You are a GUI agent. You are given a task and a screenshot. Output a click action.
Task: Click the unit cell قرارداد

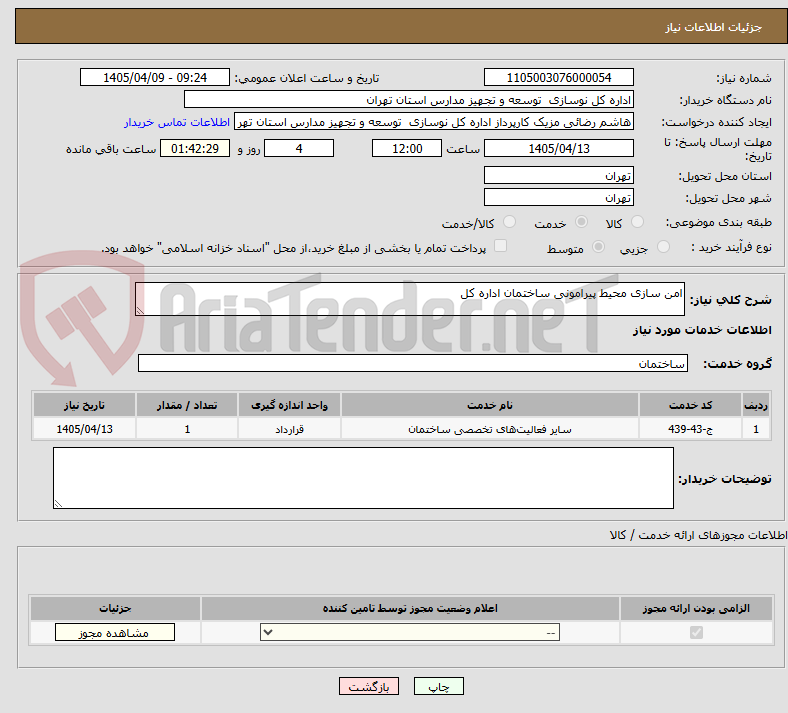(289, 429)
